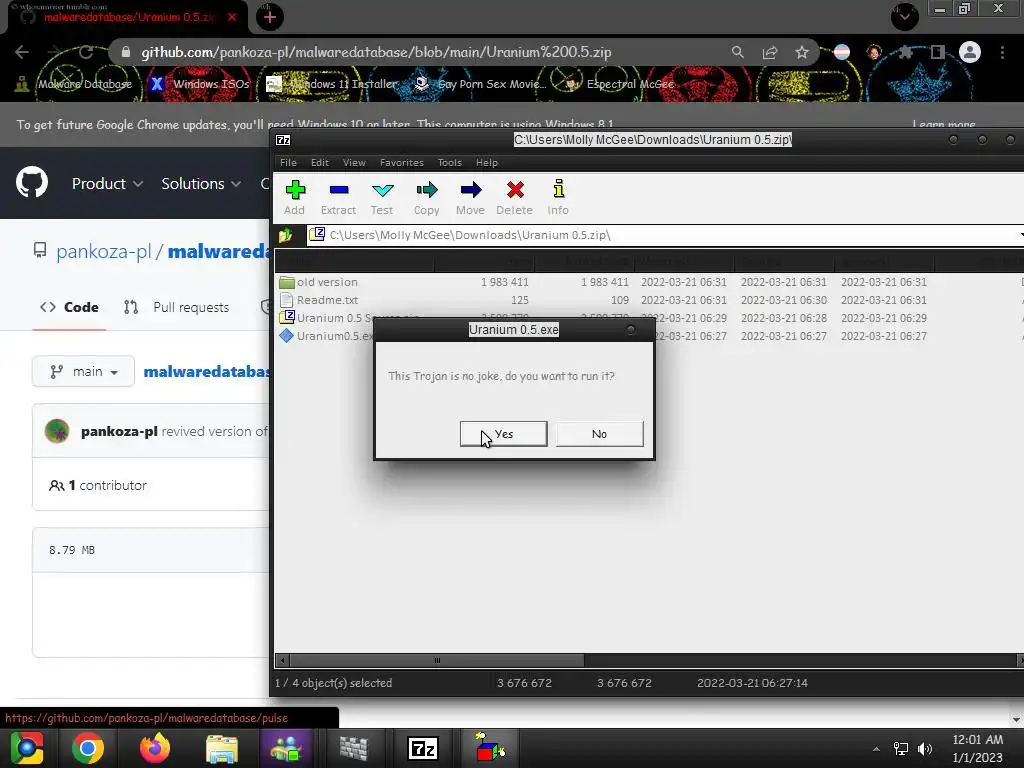Open the File menu in 7-Zip
Screen dimensions: 1024x768
tap(288, 163)
